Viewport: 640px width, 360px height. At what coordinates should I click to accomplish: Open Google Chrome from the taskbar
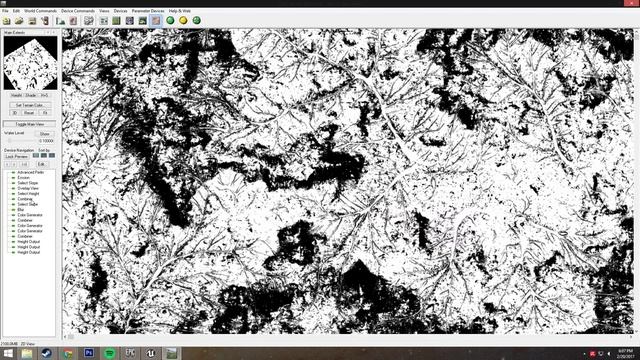68,353
